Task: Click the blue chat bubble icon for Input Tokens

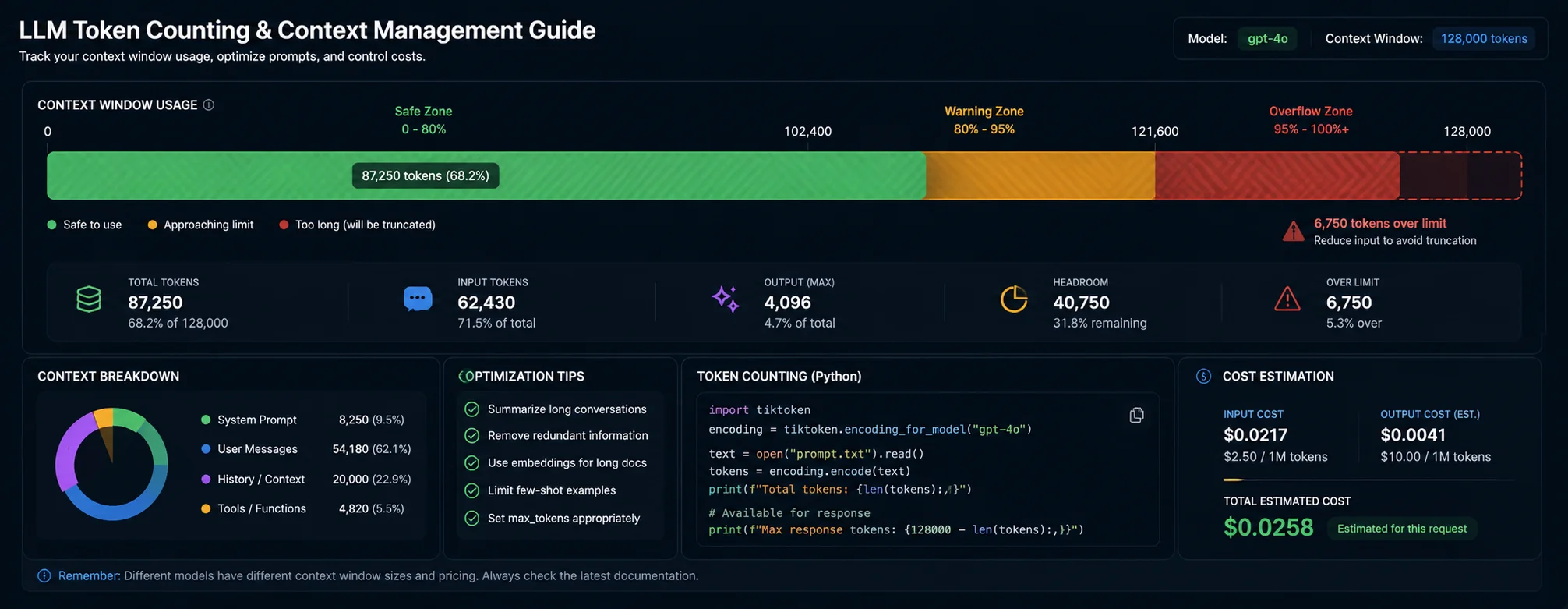Action: [x=418, y=299]
